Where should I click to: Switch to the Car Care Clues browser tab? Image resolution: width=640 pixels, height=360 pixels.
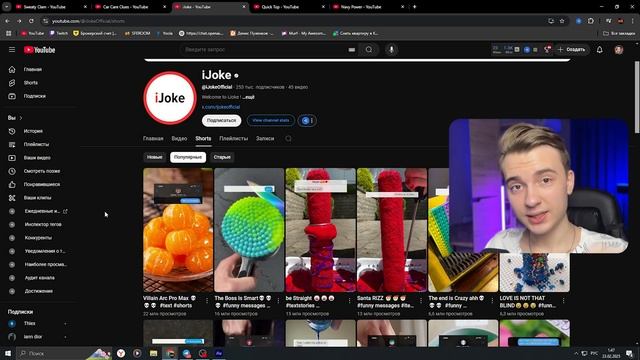[131, 7]
